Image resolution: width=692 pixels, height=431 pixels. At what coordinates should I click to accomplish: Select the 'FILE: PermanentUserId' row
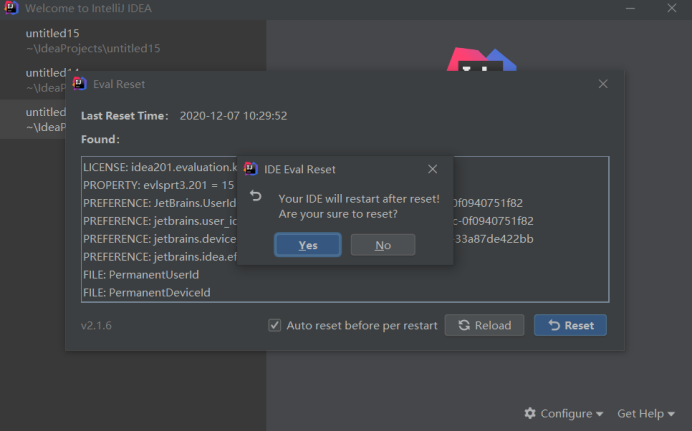[x=345, y=274]
